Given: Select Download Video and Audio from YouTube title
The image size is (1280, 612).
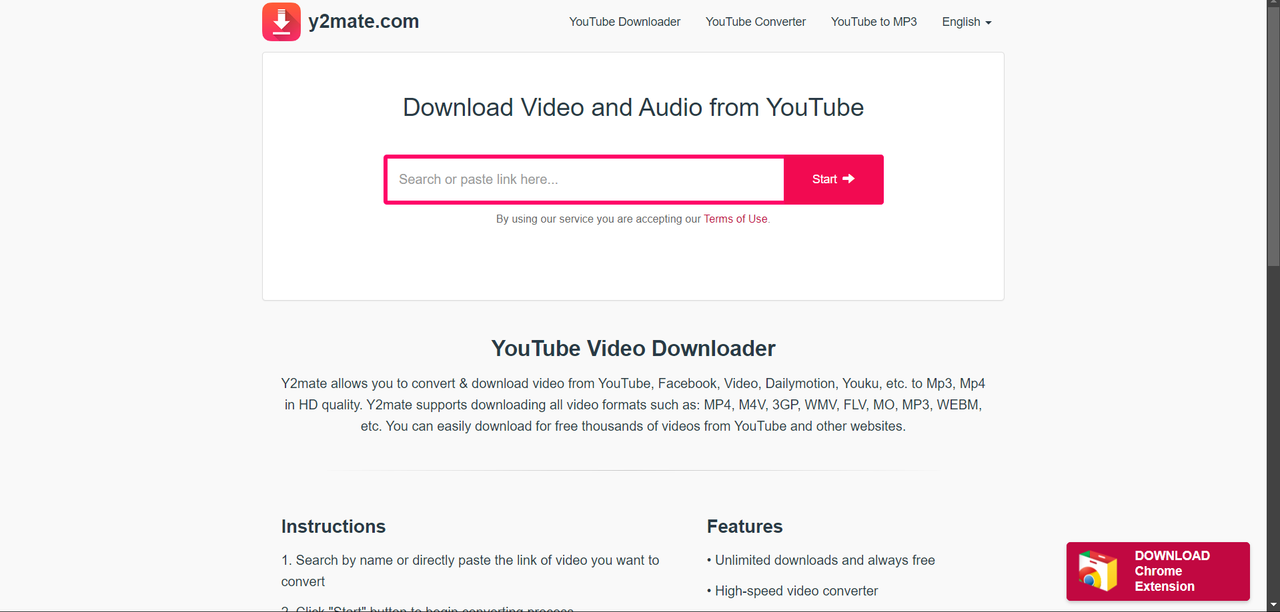Looking at the screenshot, I should 633,108.
